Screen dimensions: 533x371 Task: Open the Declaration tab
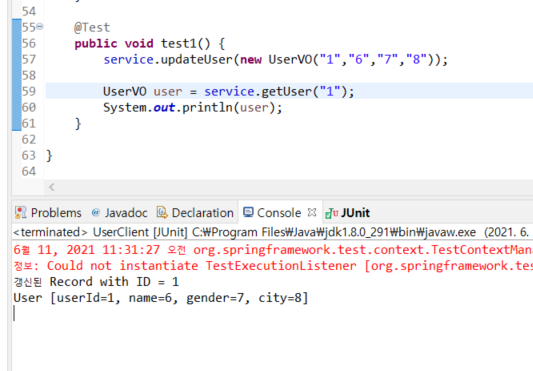point(195,213)
